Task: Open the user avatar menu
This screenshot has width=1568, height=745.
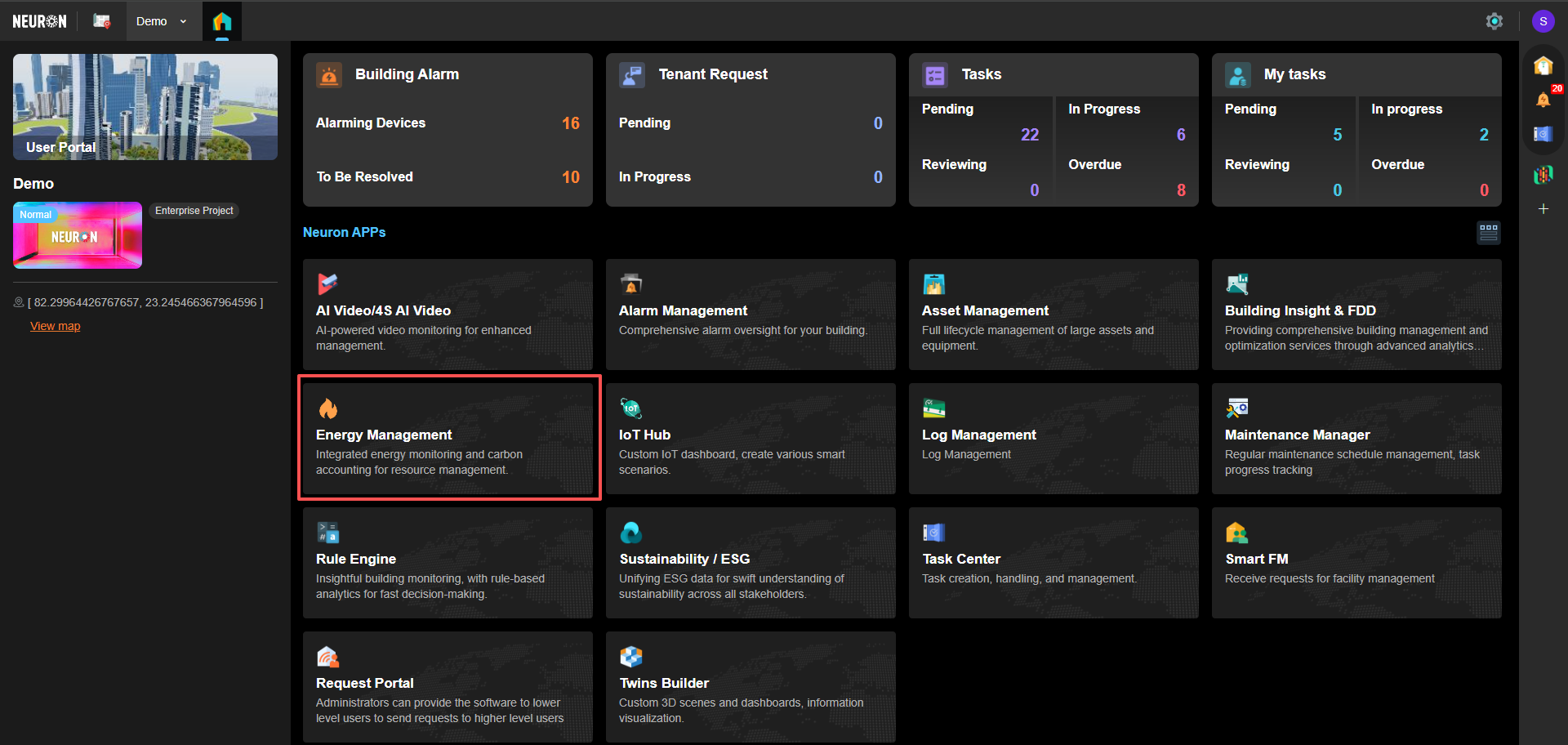Action: tap(1543, 21)
